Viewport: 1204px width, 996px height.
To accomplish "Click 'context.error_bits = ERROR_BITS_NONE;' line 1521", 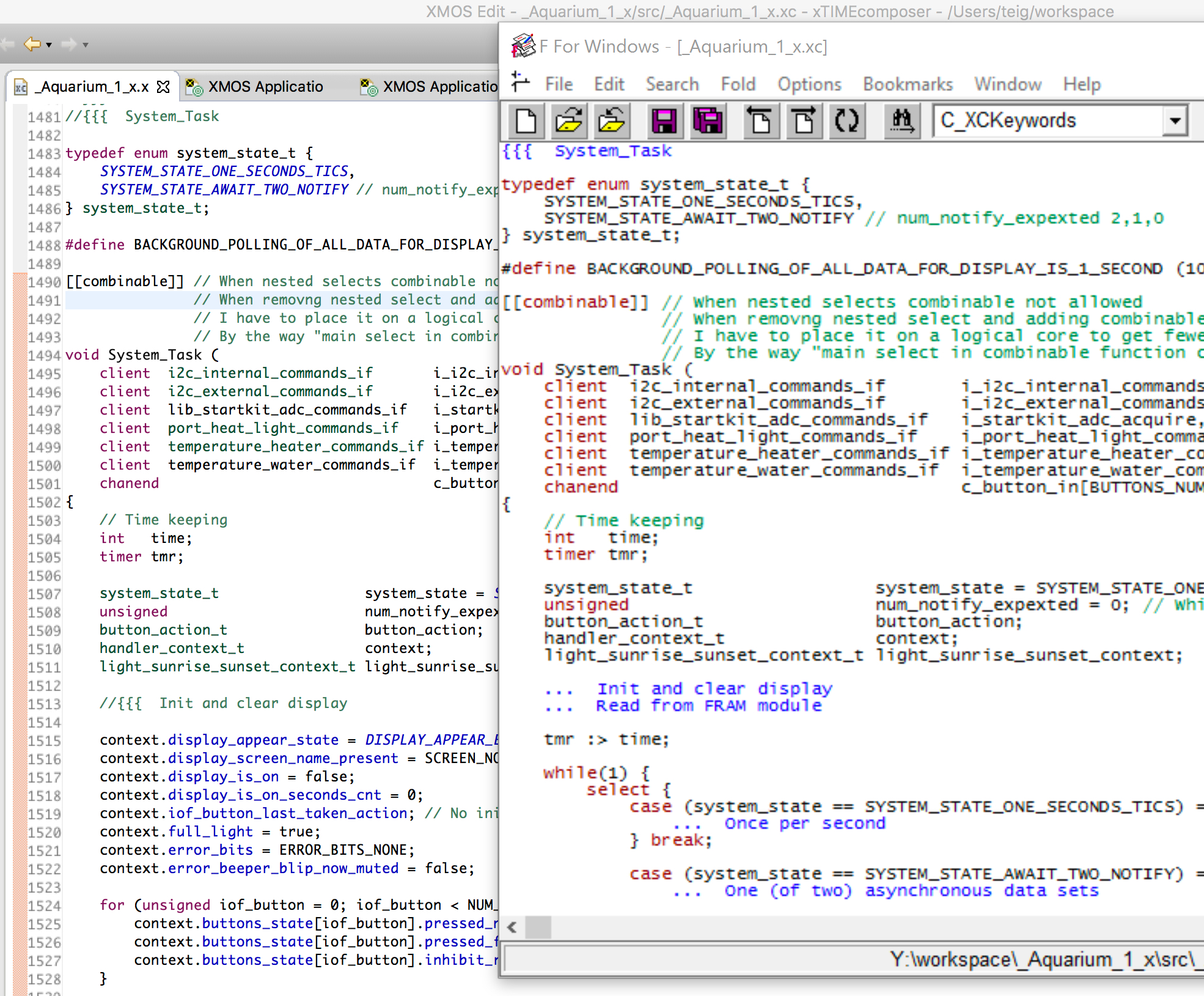I will pyautogui.click(x=257, y=850).
